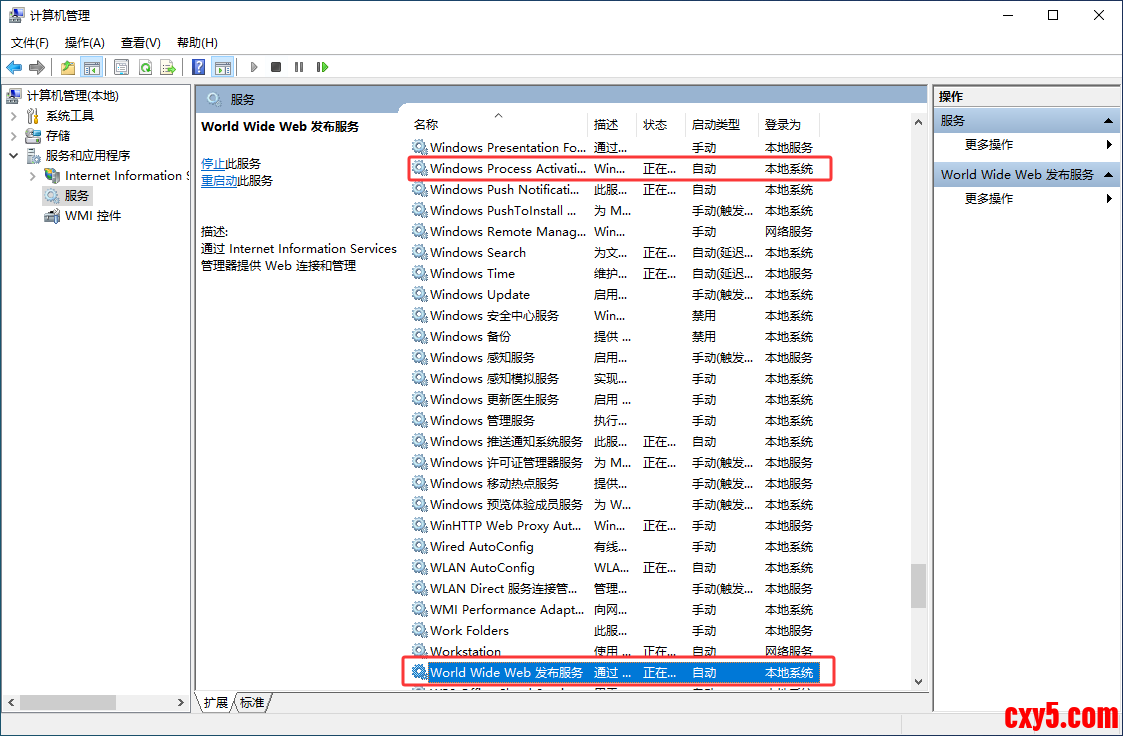Open 更多操作 submenu under World Wide Web

pyautogui.click(x=1028, y=198)
